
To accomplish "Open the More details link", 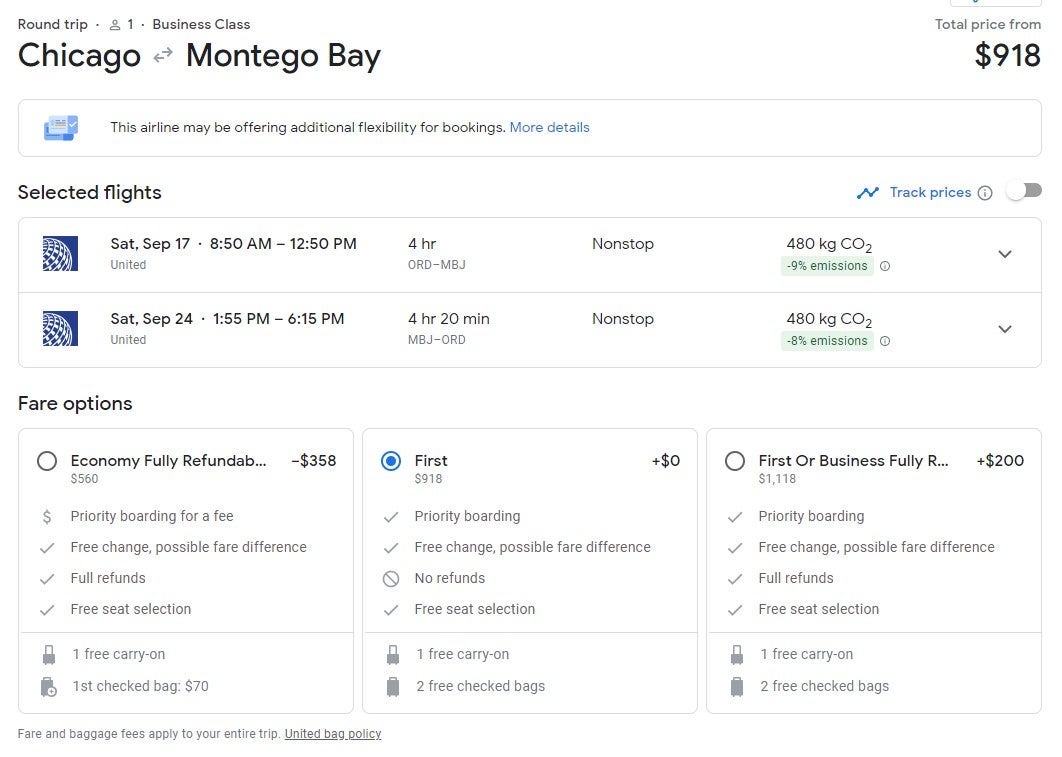I will click(549, 128).
